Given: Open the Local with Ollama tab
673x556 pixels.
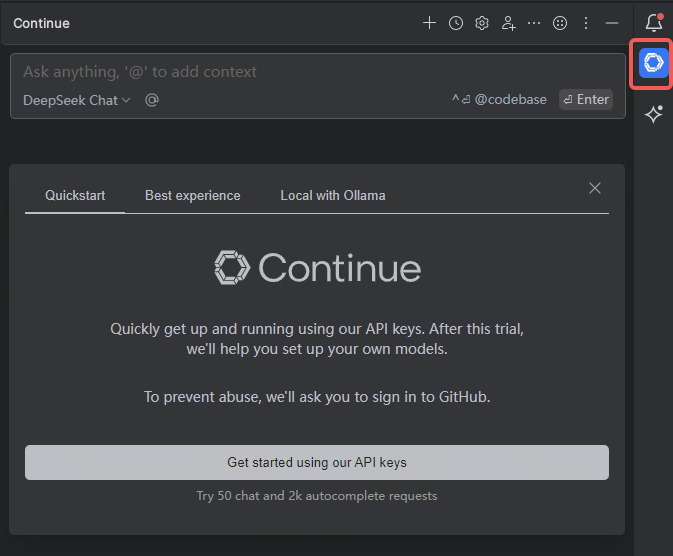Looking at the screenshot, I should [x=333, y=195].
